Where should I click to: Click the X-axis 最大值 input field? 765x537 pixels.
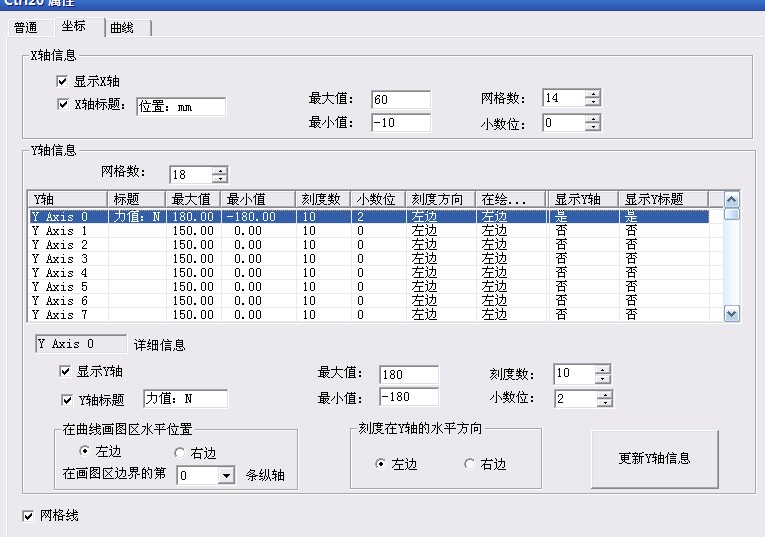pyautogui.click(x=400, y=99)
